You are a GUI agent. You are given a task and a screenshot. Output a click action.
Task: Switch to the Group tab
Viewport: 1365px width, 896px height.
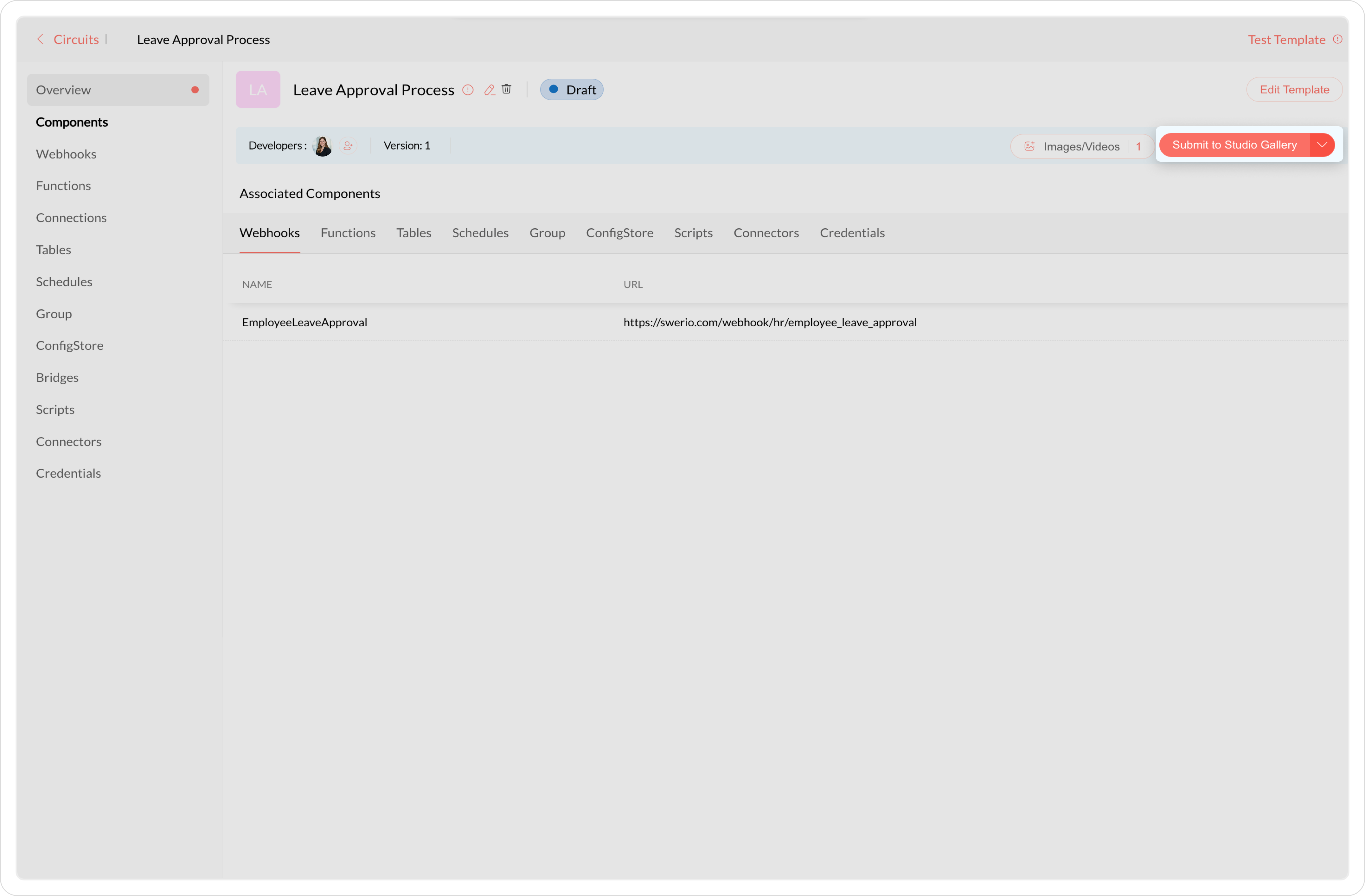547,233
